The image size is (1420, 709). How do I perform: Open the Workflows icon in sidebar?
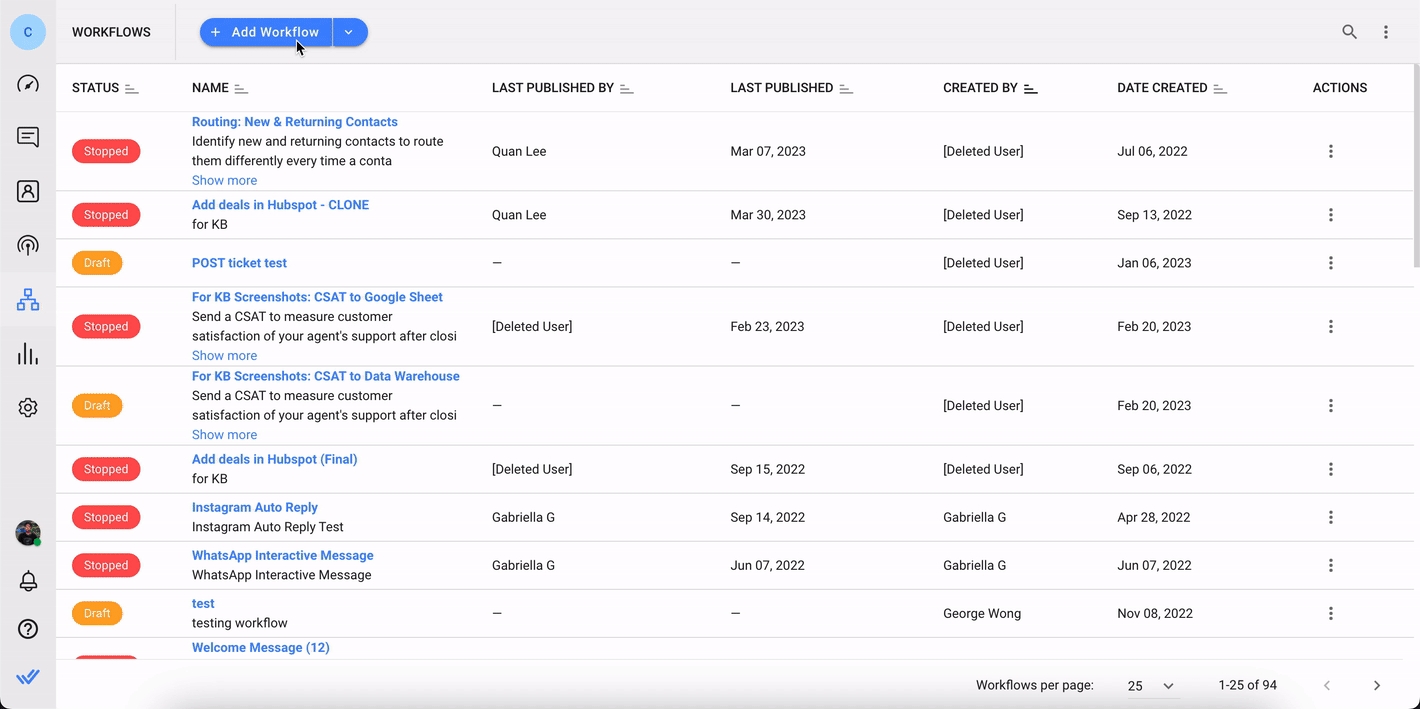pyautogui.click(x=28, y=300)
